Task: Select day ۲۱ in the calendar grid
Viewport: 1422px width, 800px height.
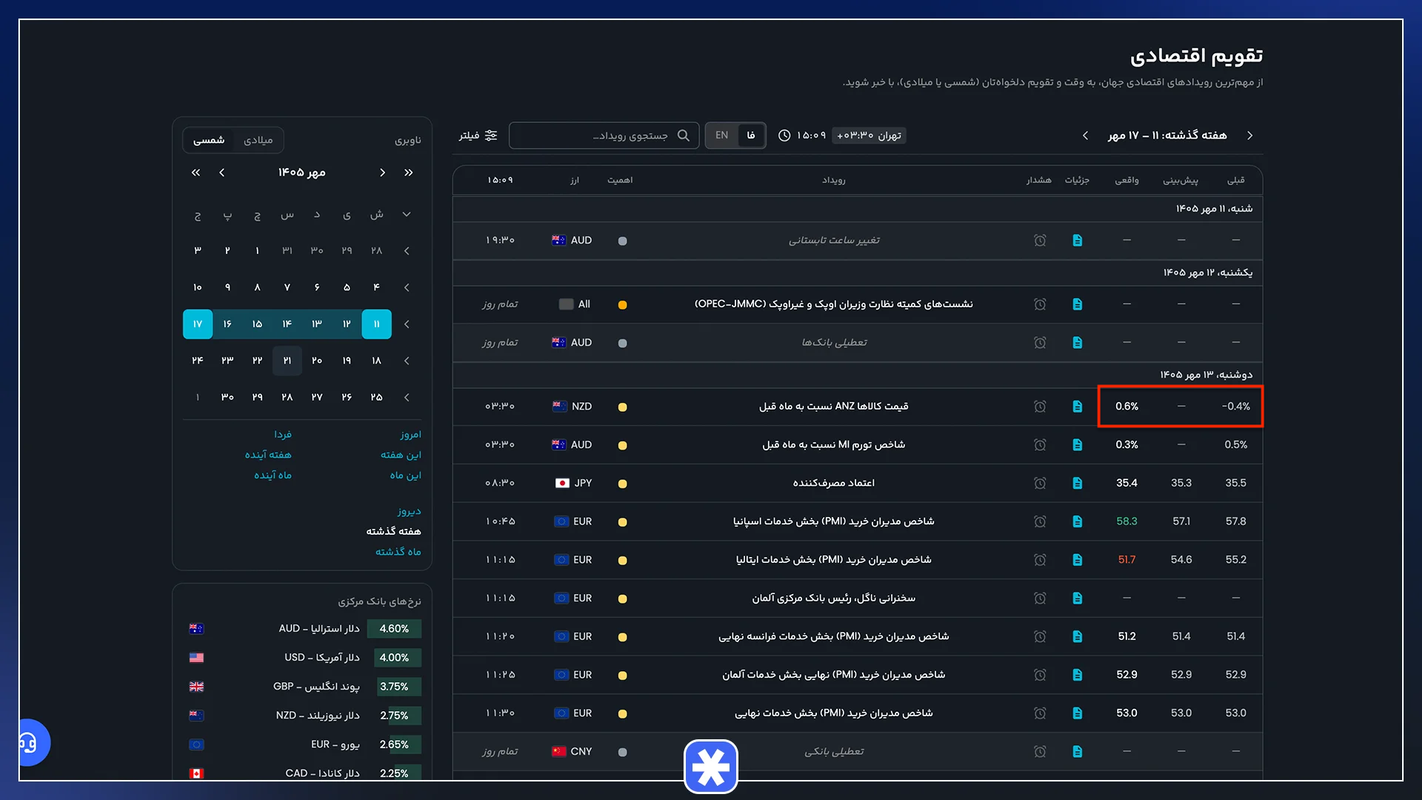Action: click(287, 361)
